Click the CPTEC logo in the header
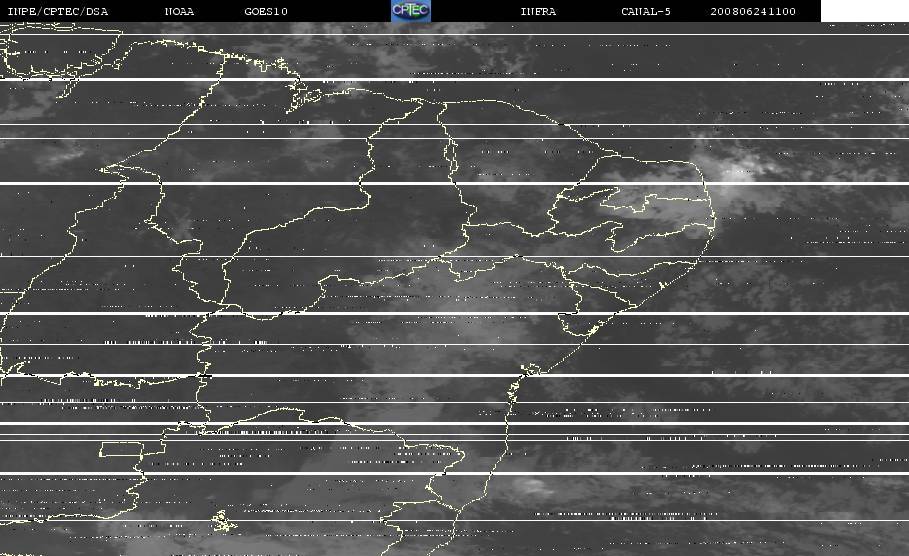The image size is (909, 556). pyautogui.click(x=411, y=10)
